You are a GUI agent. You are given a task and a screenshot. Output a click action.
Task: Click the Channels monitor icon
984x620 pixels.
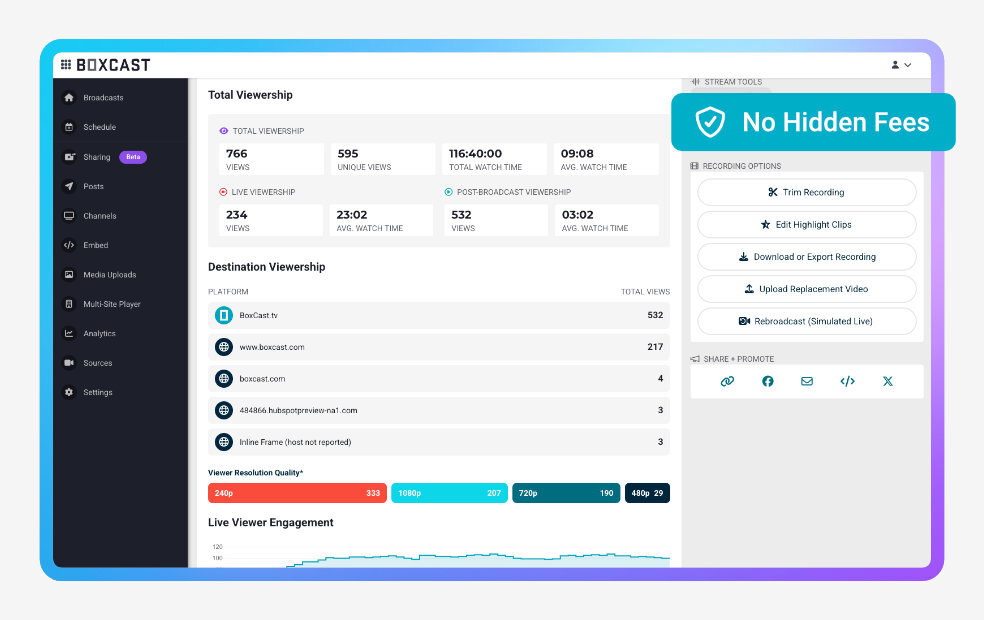tap(69, 216)
